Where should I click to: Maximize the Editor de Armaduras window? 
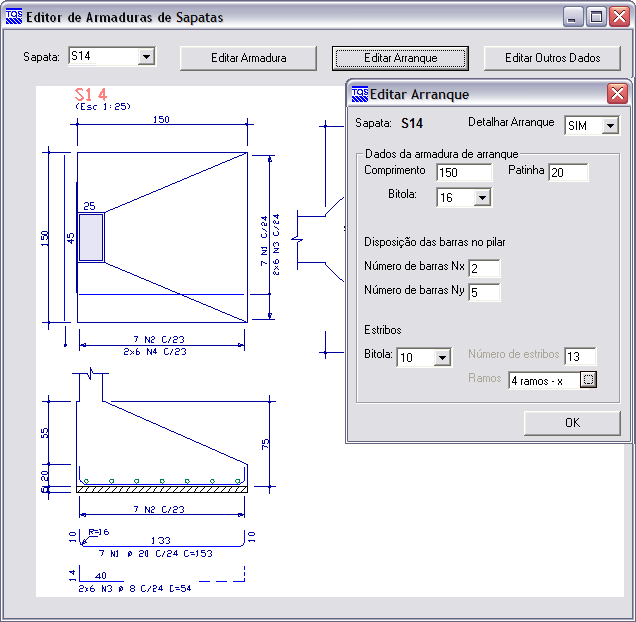coord(596,17)
